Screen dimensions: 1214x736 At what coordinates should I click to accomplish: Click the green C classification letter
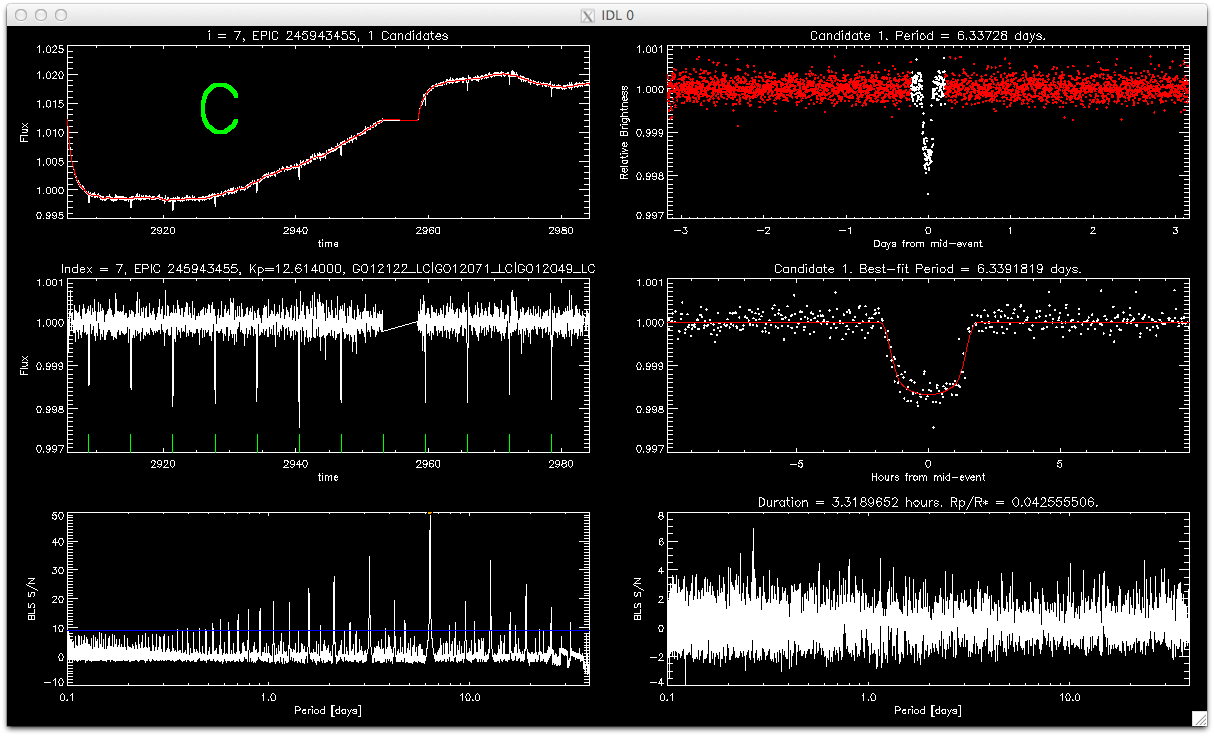[x=218, y=108]
